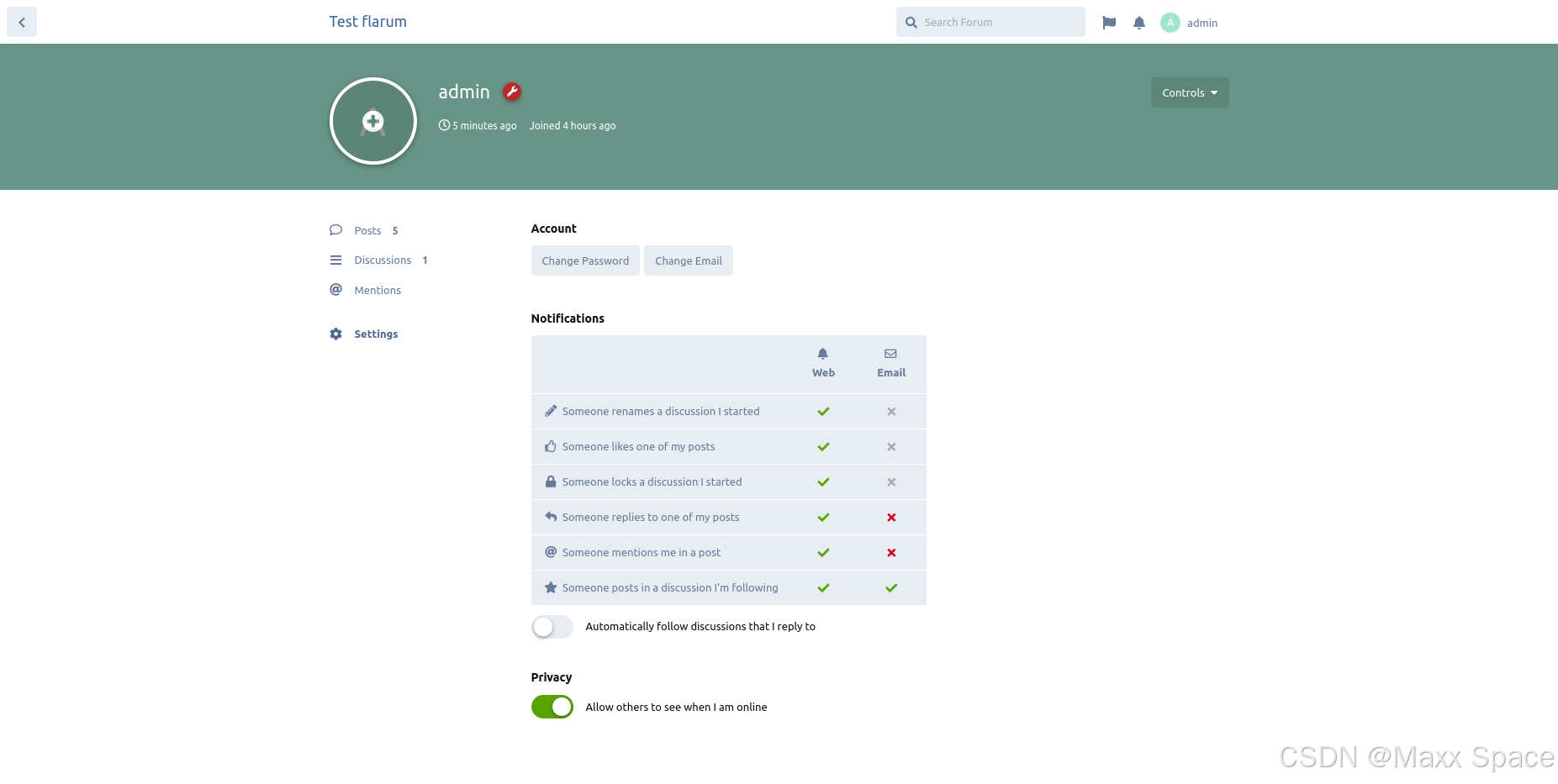Click the pencil icon for renames row

(x=551, y=411)
